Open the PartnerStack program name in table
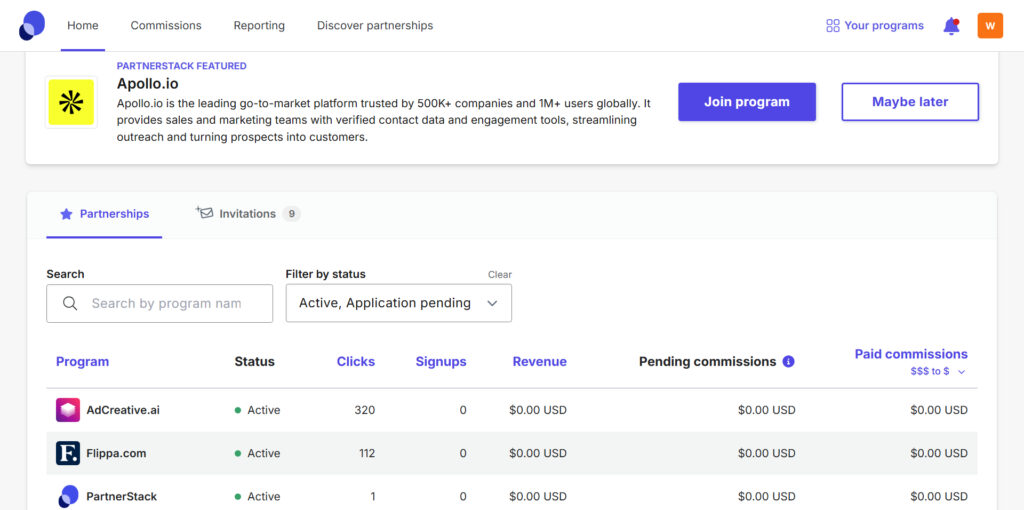Viewport: 1024px width, 510px height. point(121,496)
